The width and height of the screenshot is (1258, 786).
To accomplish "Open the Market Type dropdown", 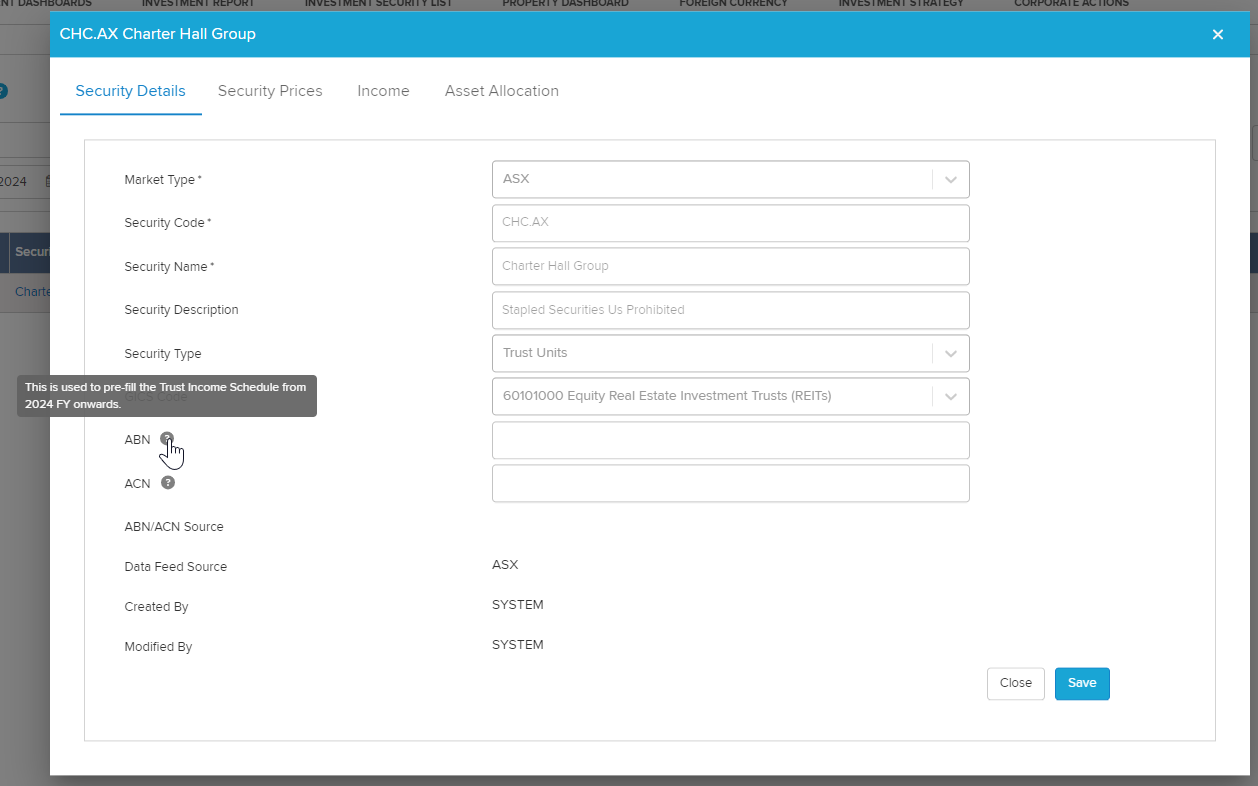I will 731,179.
